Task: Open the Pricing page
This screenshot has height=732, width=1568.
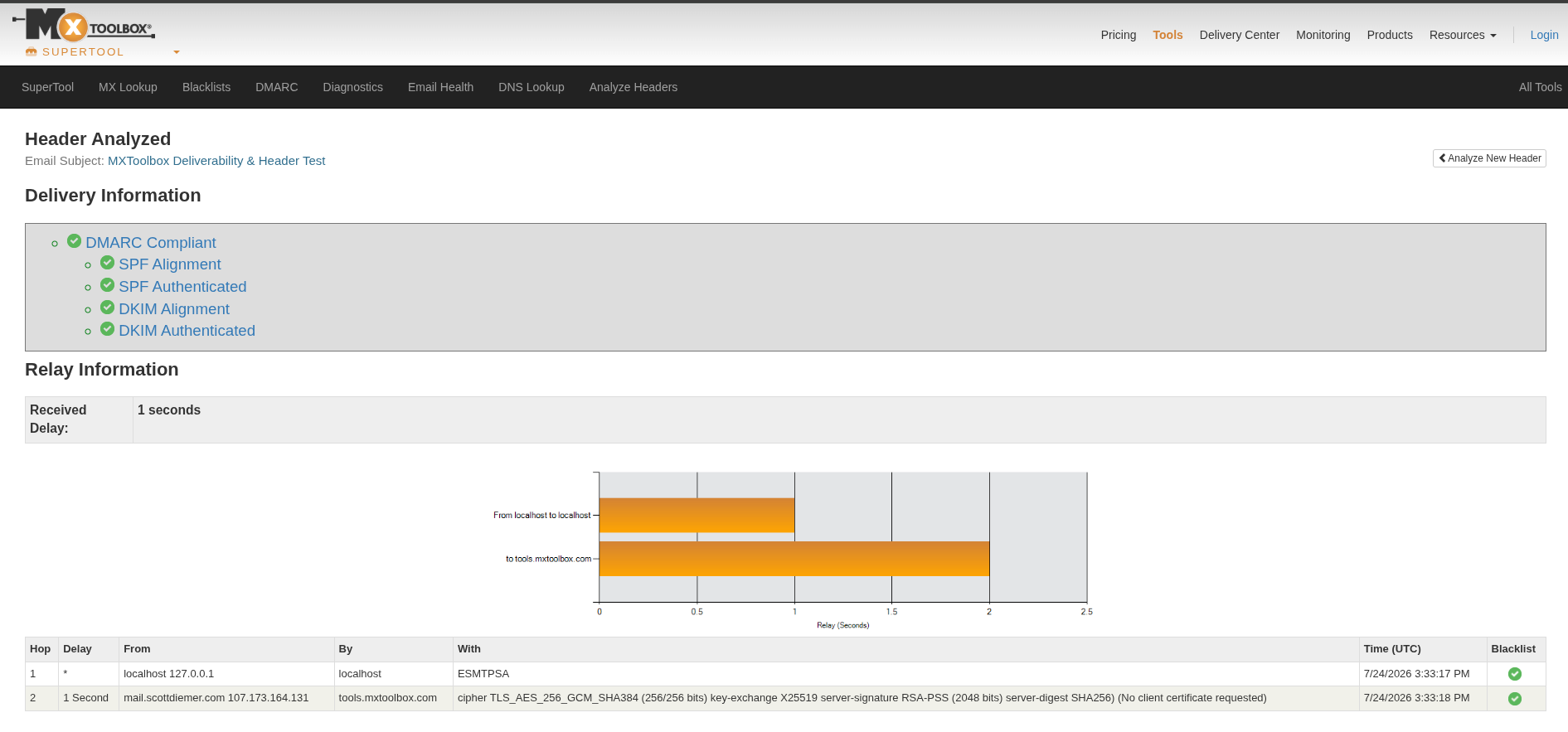Action: click(1118, 35)
